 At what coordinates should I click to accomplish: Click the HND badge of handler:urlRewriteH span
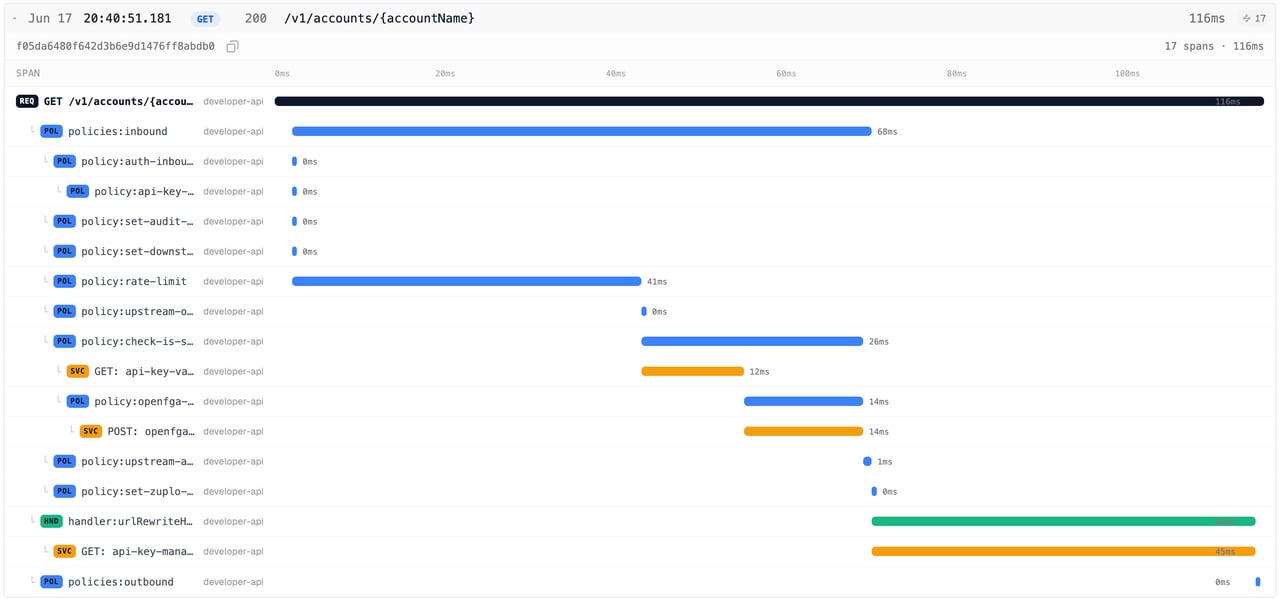coord(51,521)
